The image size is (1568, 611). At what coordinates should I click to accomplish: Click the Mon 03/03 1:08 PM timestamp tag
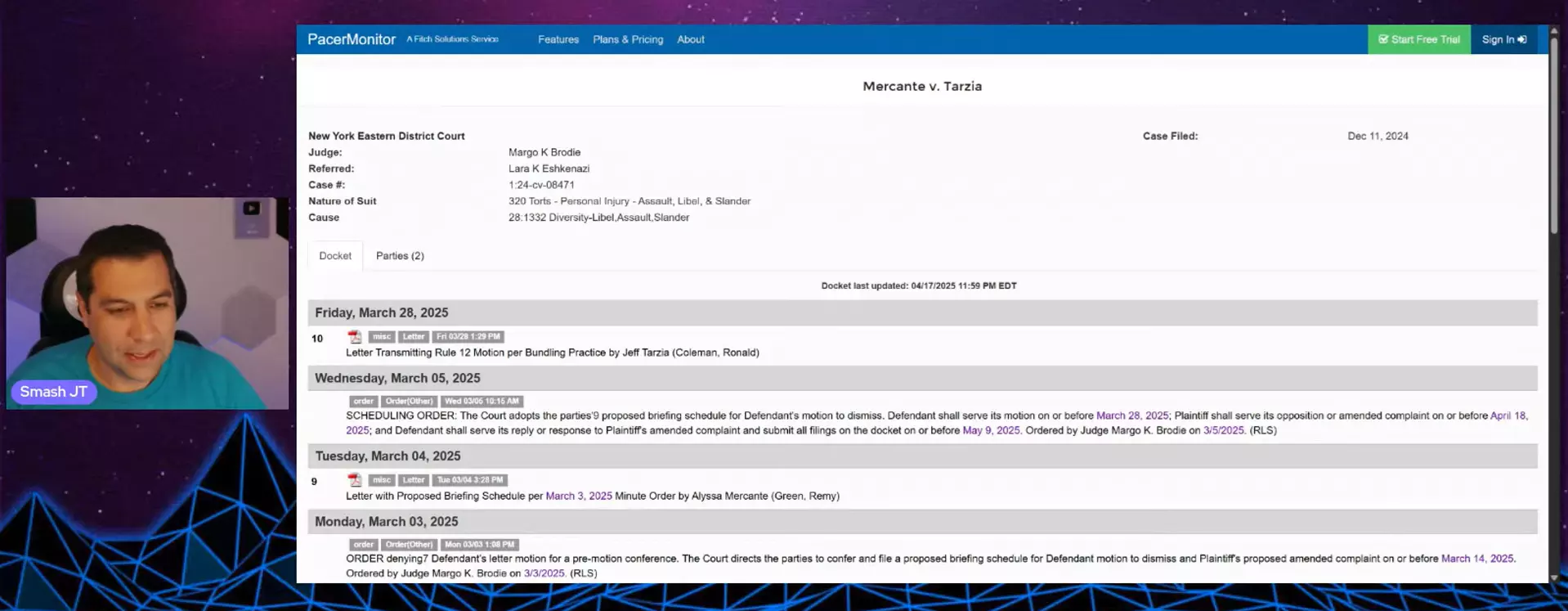pyautogui.click(x=480, y=544)
